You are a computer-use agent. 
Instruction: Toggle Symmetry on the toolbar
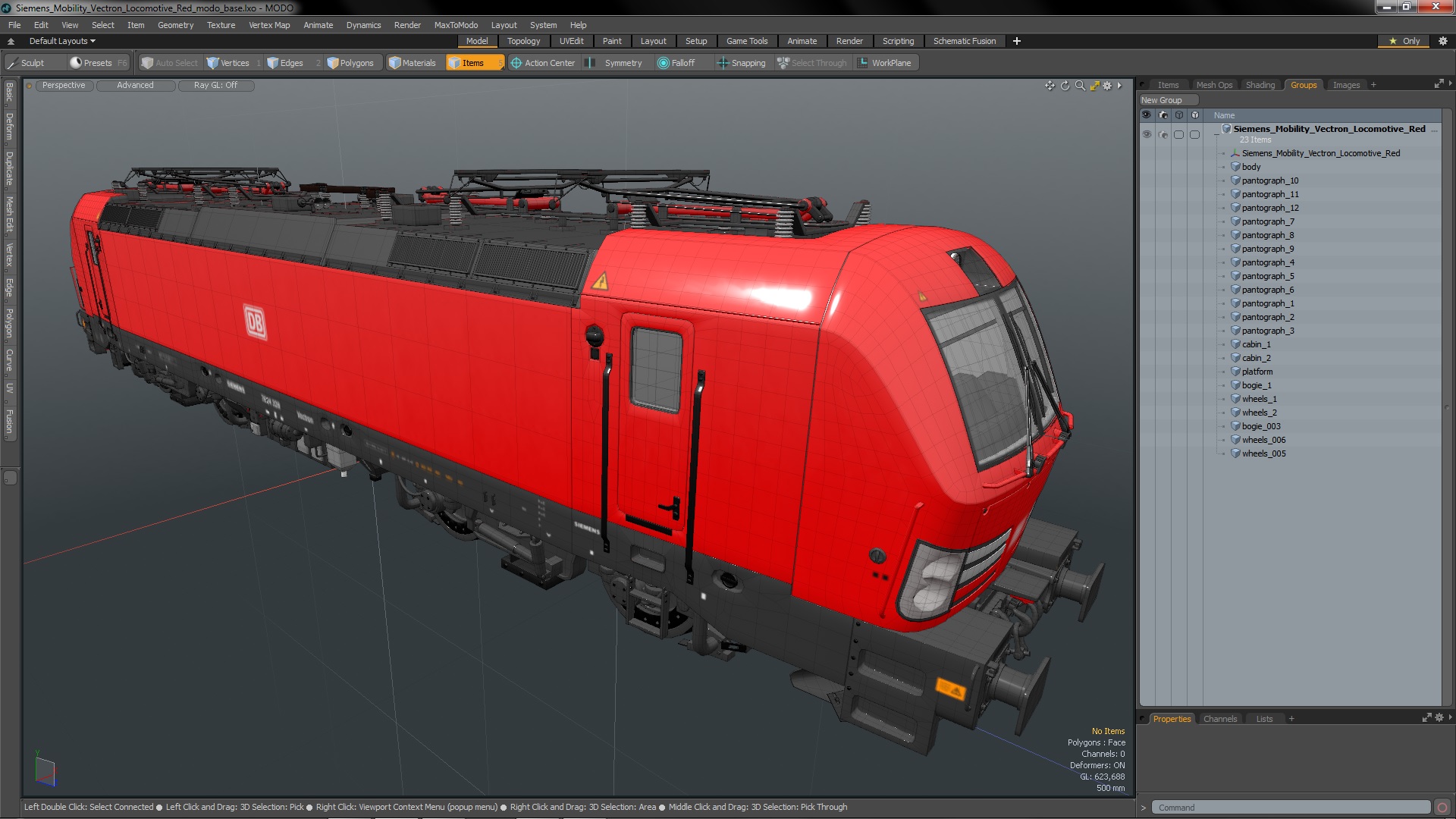tap(616, 63)
